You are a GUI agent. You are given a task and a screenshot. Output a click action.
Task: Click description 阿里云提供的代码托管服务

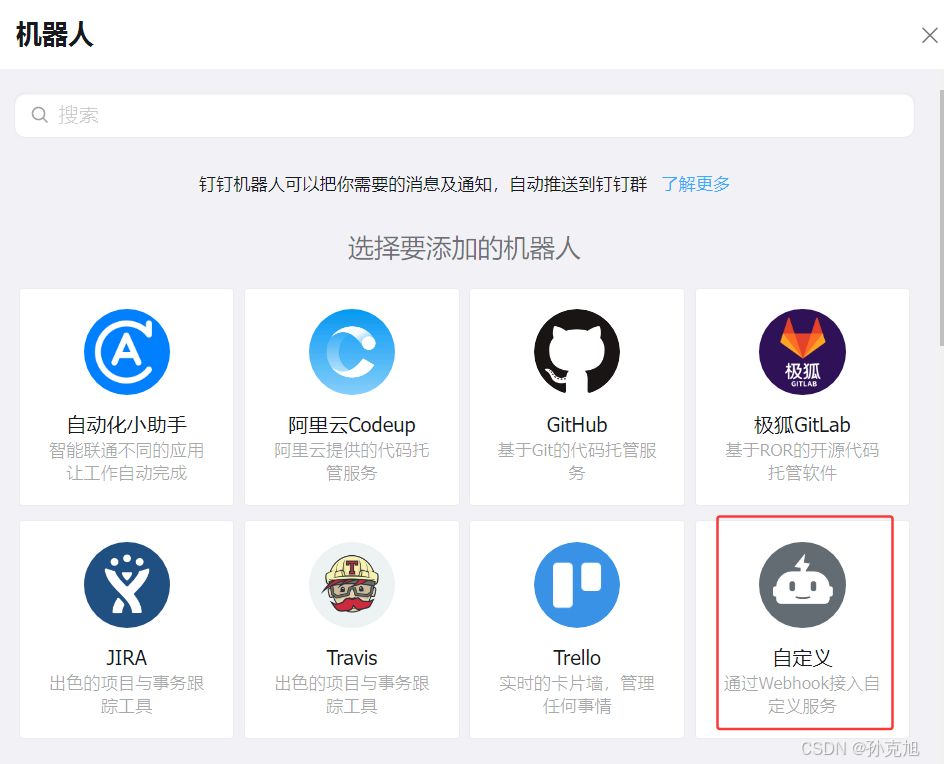point(352,461)
